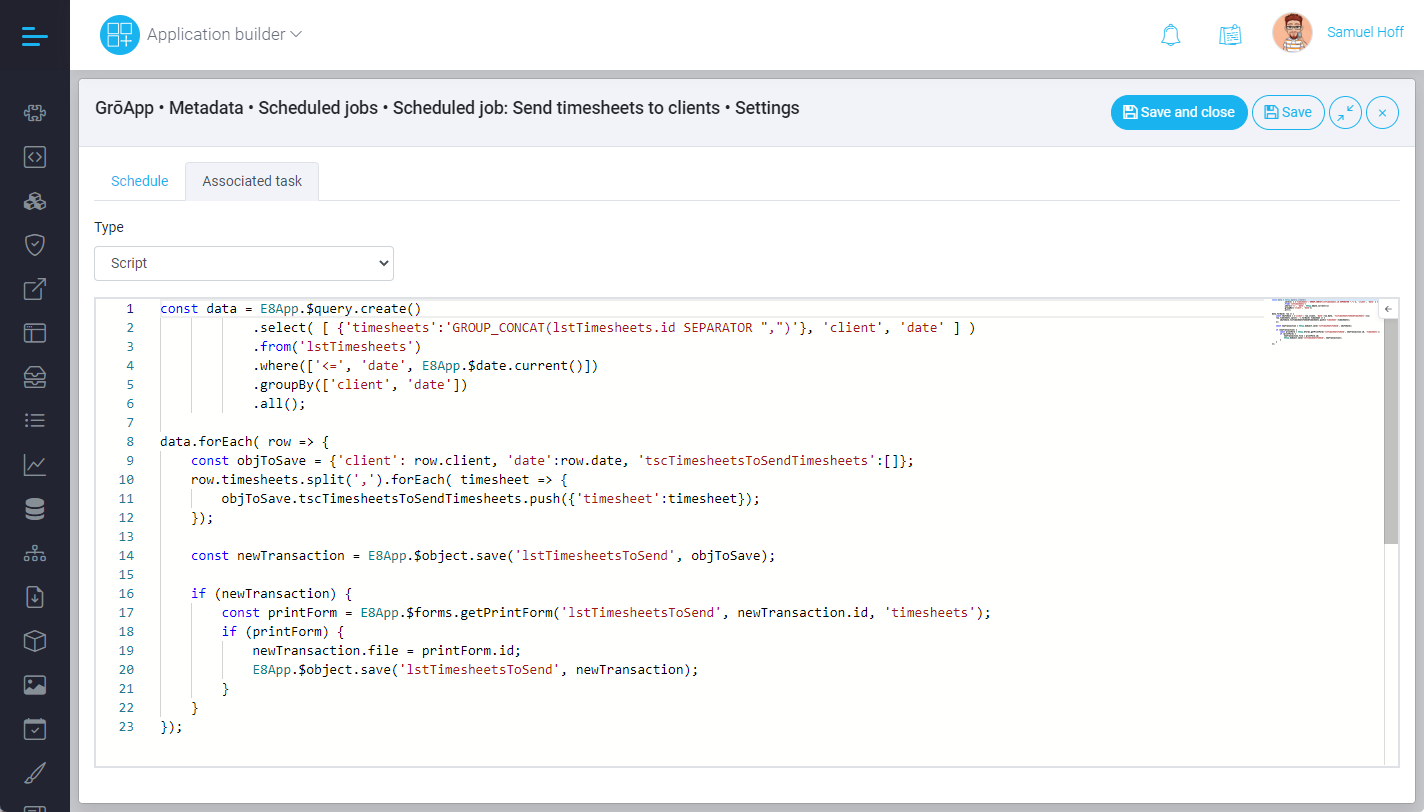The width and height of the screenshot is (1424, 812).
Task: Select the Associated task tab
Action: pyautogui.click(x=252, y=181)
